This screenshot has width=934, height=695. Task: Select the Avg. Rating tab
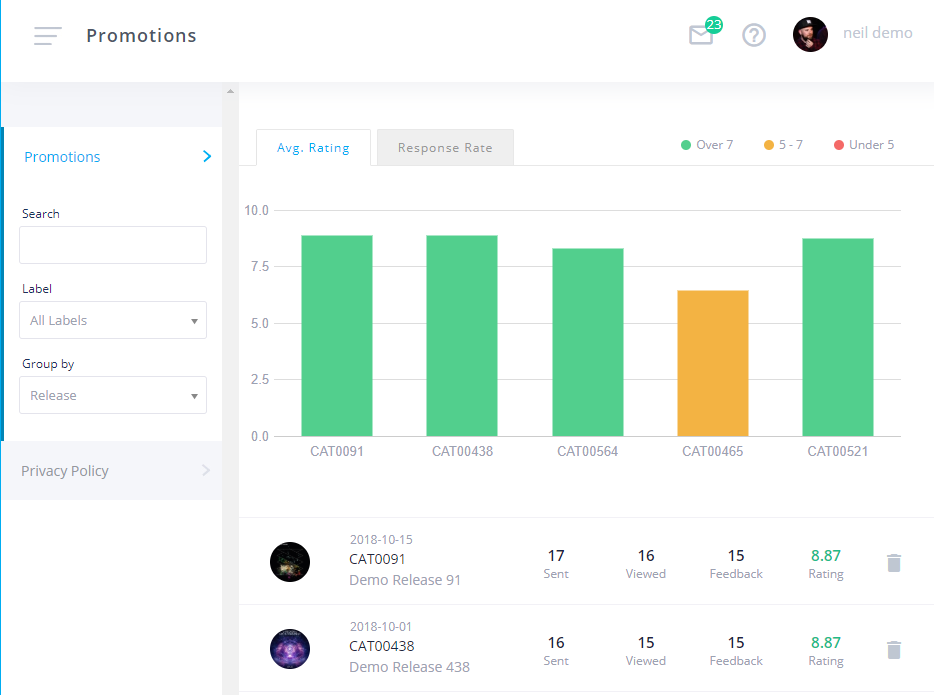point(313,148)
